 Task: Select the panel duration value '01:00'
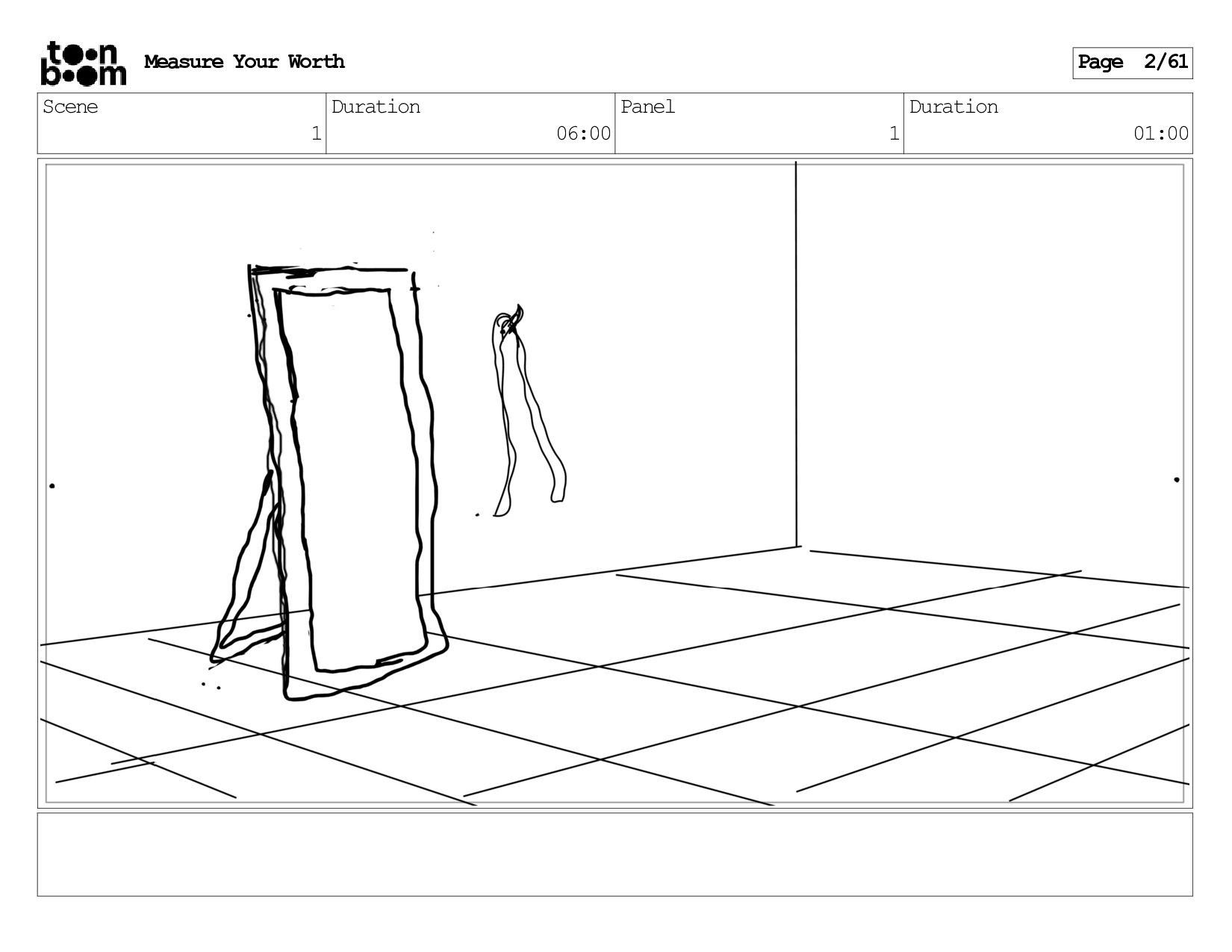click(1161, 134)
